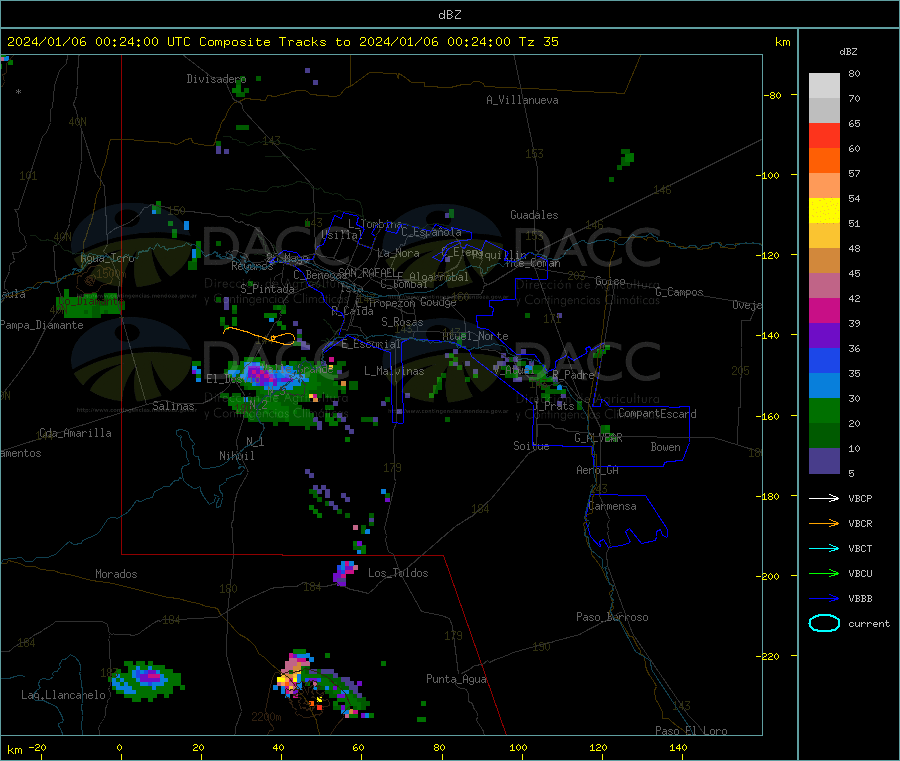Click the orange storm track near S_Pintada
Viewport: 900px width, 761px height.
(259, 335)
